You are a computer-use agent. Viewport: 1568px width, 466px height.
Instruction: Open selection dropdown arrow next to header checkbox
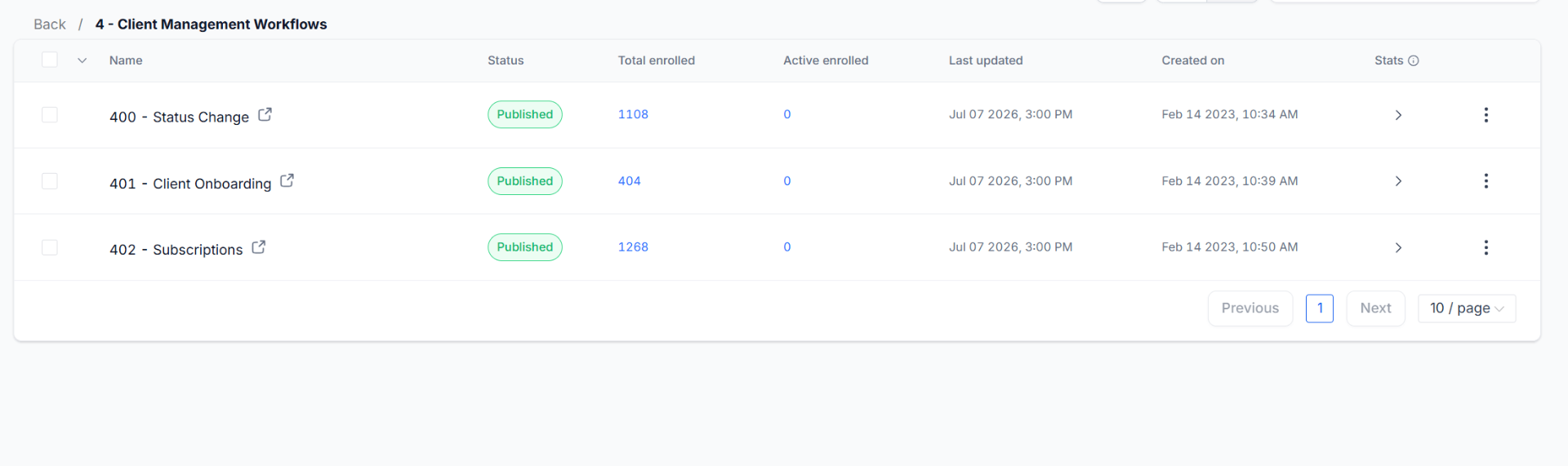click(82, 60)
